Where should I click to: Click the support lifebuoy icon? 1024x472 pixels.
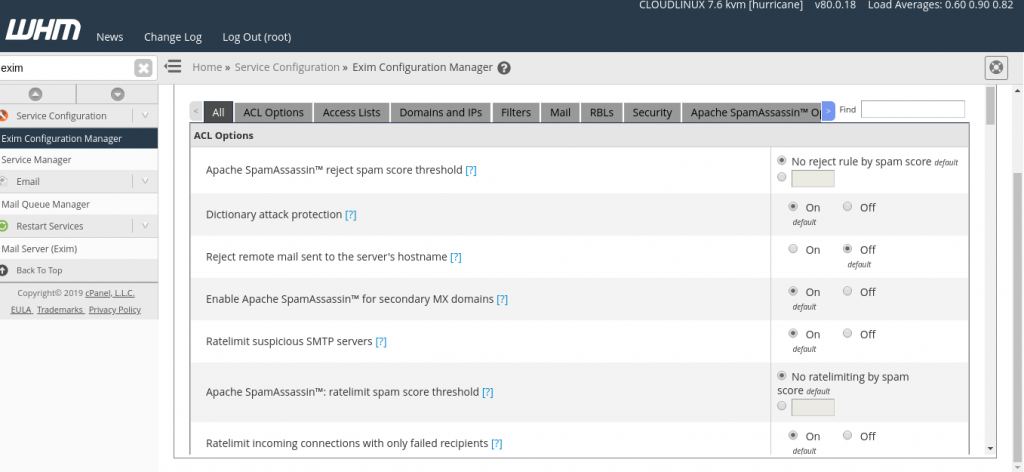click(995, 67)
